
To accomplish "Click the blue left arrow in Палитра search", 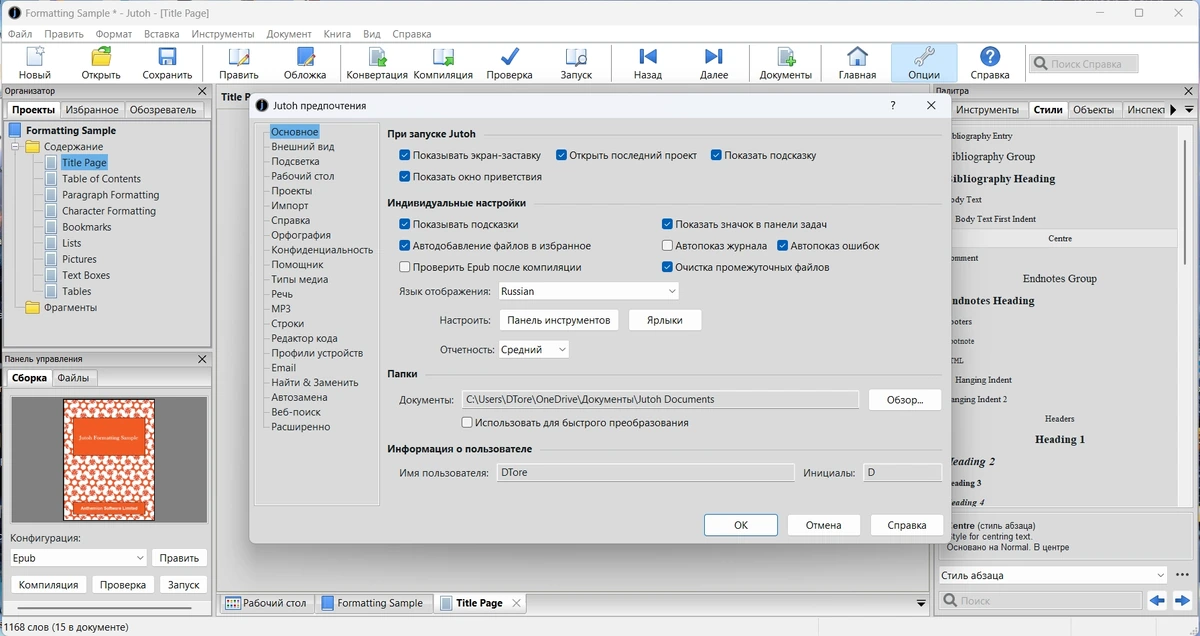I will (1157, 601).
